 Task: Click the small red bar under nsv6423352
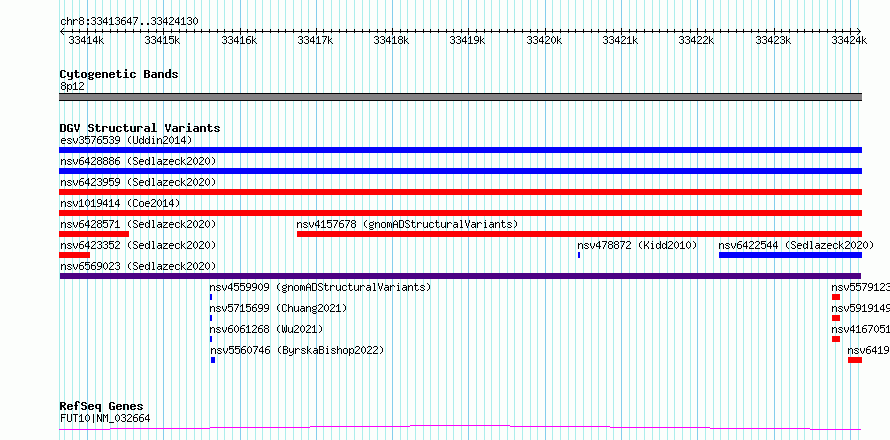(x=74, y=255)
